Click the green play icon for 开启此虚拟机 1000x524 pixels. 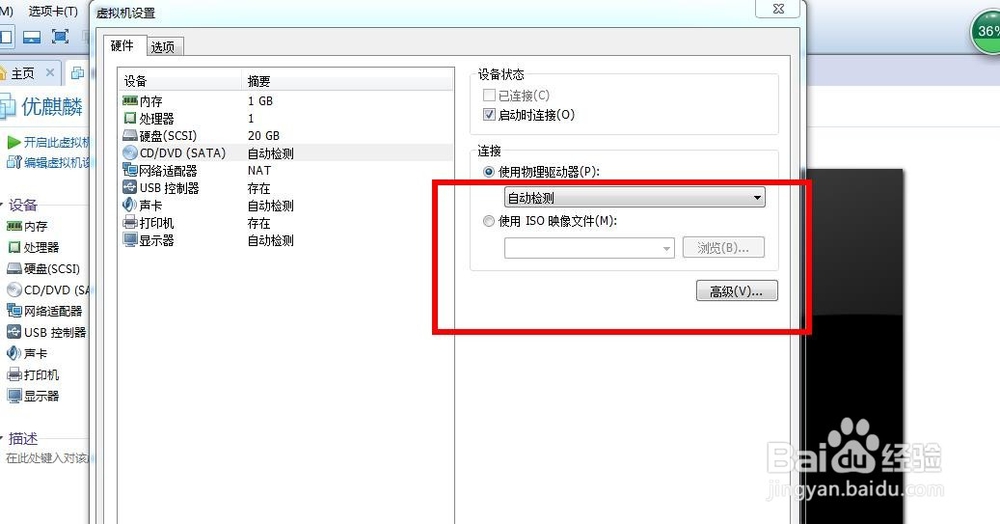point(14,142)
